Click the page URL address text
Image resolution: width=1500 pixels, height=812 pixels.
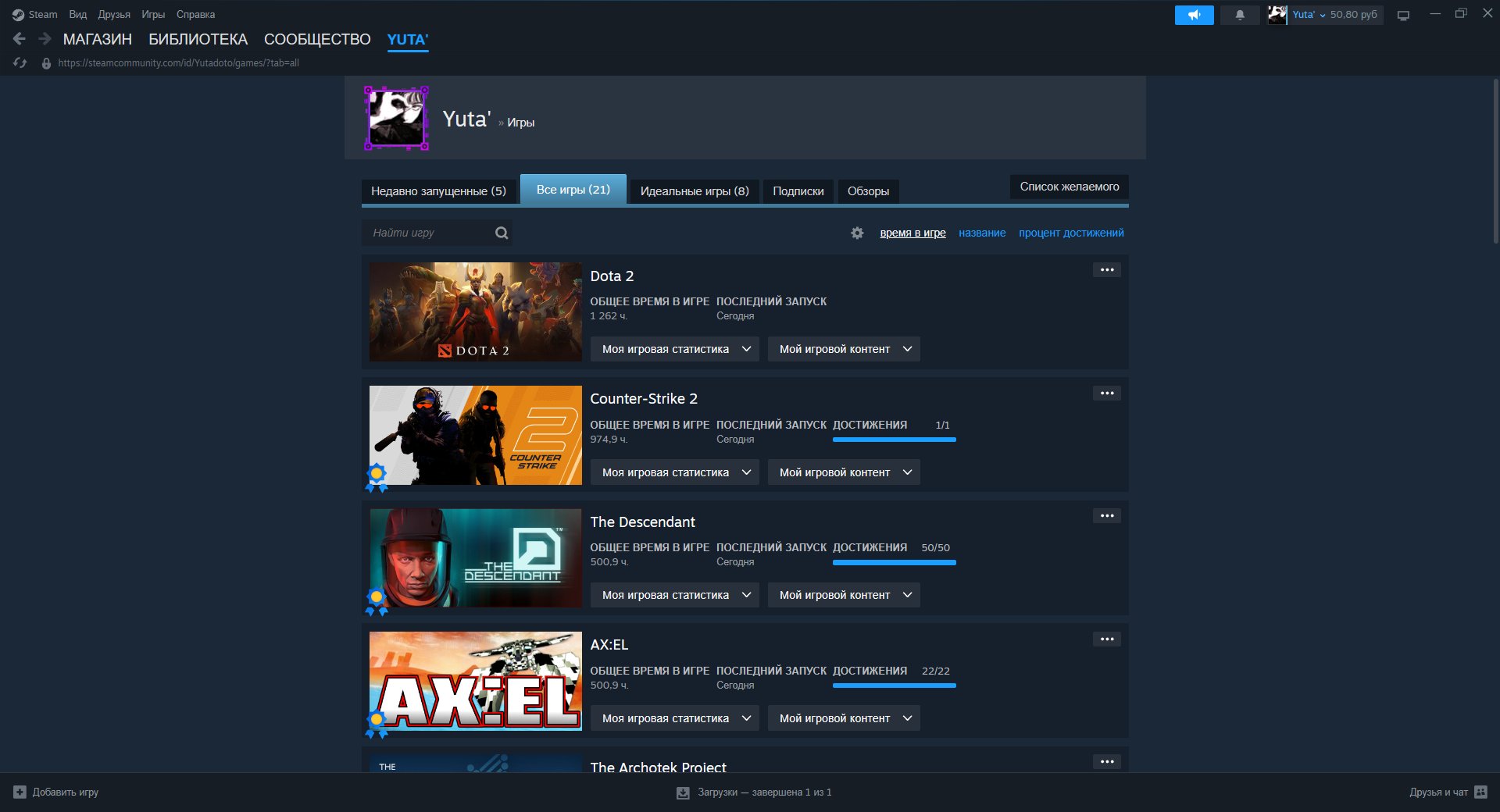[178, 63]
